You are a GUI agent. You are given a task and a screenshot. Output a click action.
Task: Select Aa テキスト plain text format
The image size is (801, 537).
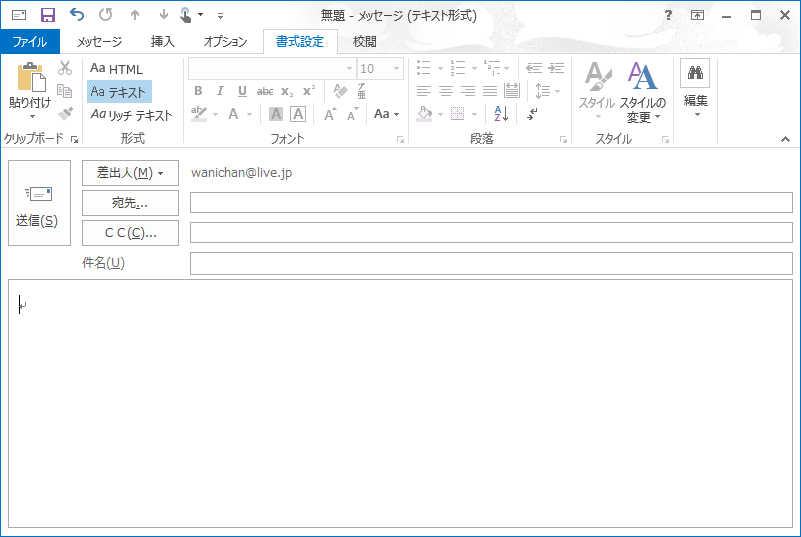click(119, 91)
